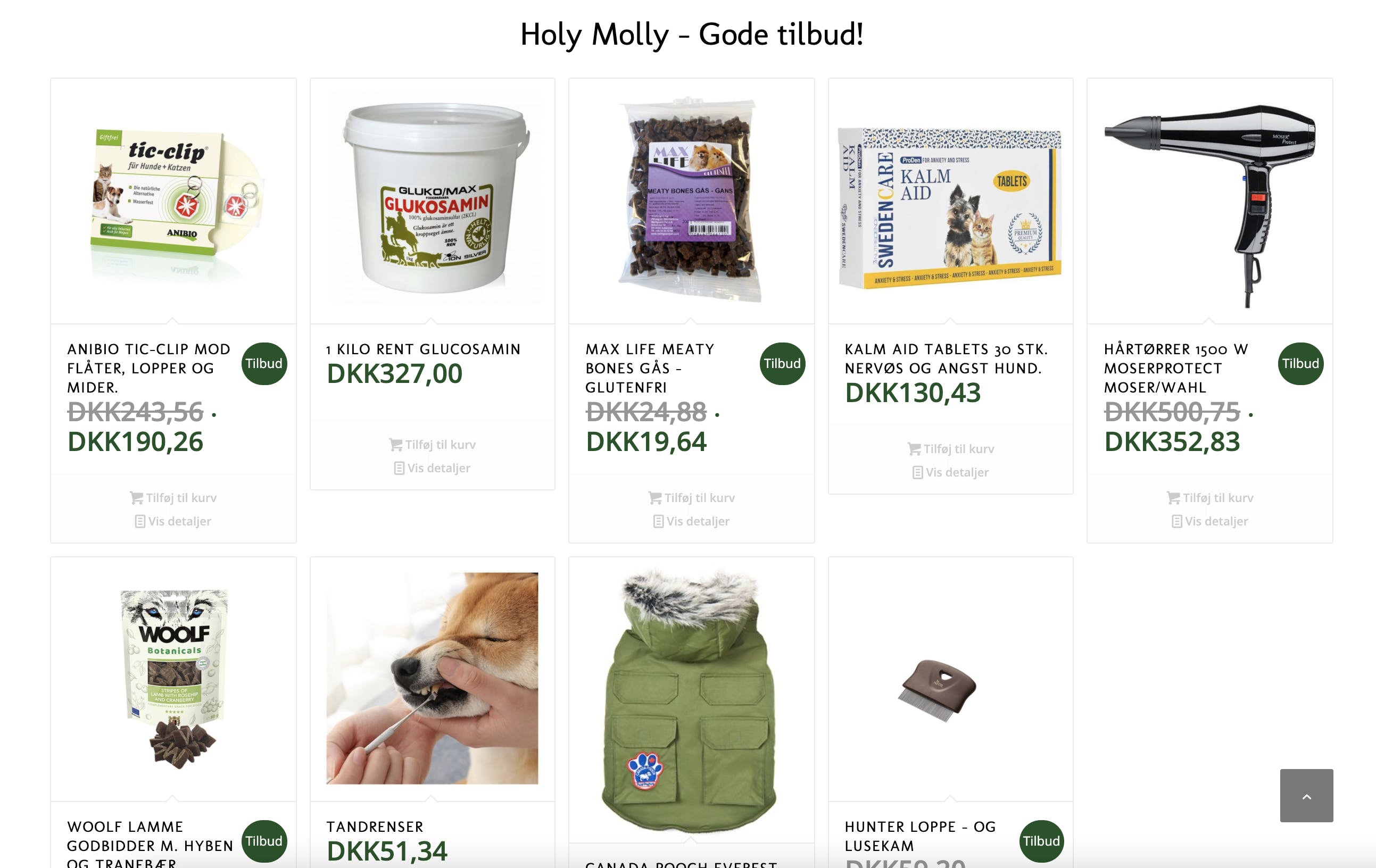Open the dog teeth cleaning photo
Viewport: 1376px width, 868px height.
click(432, 678)
